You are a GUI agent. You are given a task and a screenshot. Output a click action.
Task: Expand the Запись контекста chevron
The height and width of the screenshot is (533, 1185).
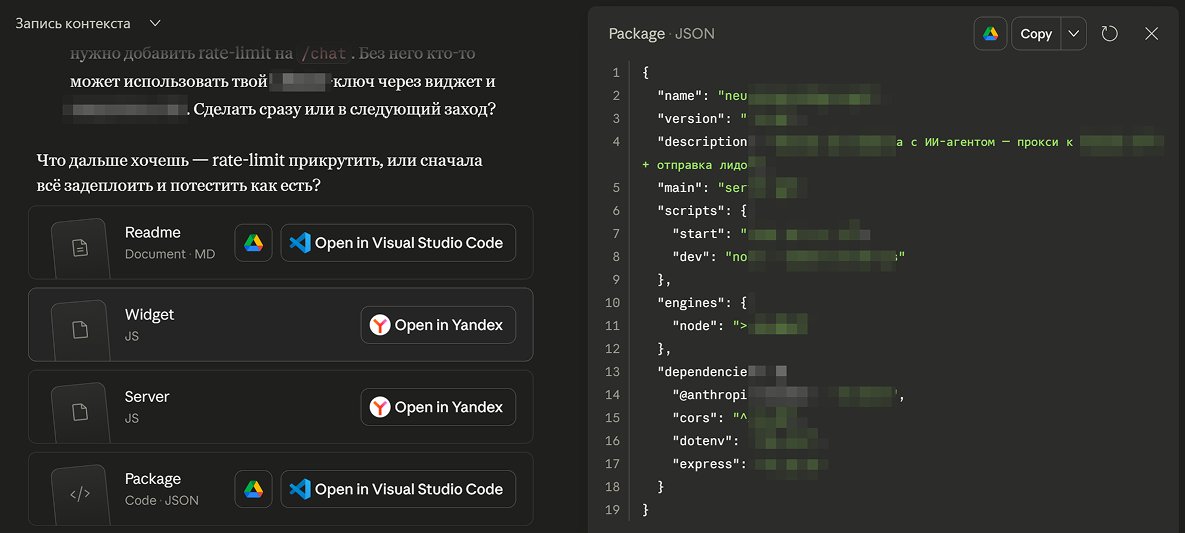click(155, 23)
